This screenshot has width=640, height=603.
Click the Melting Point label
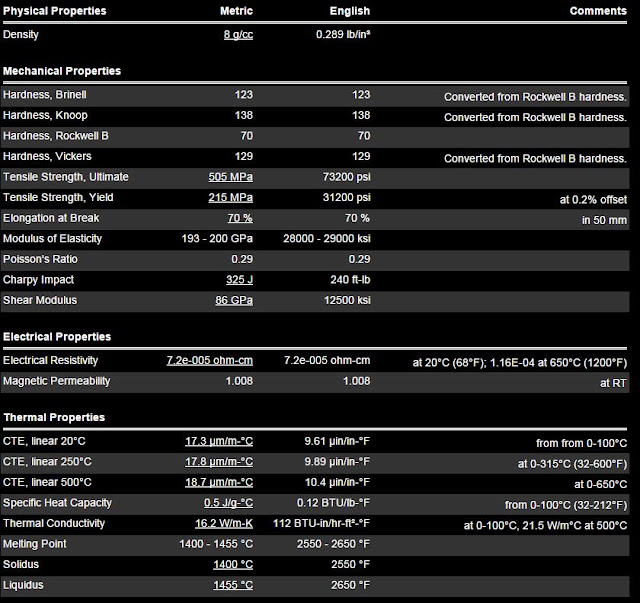(x=35, y=544)
